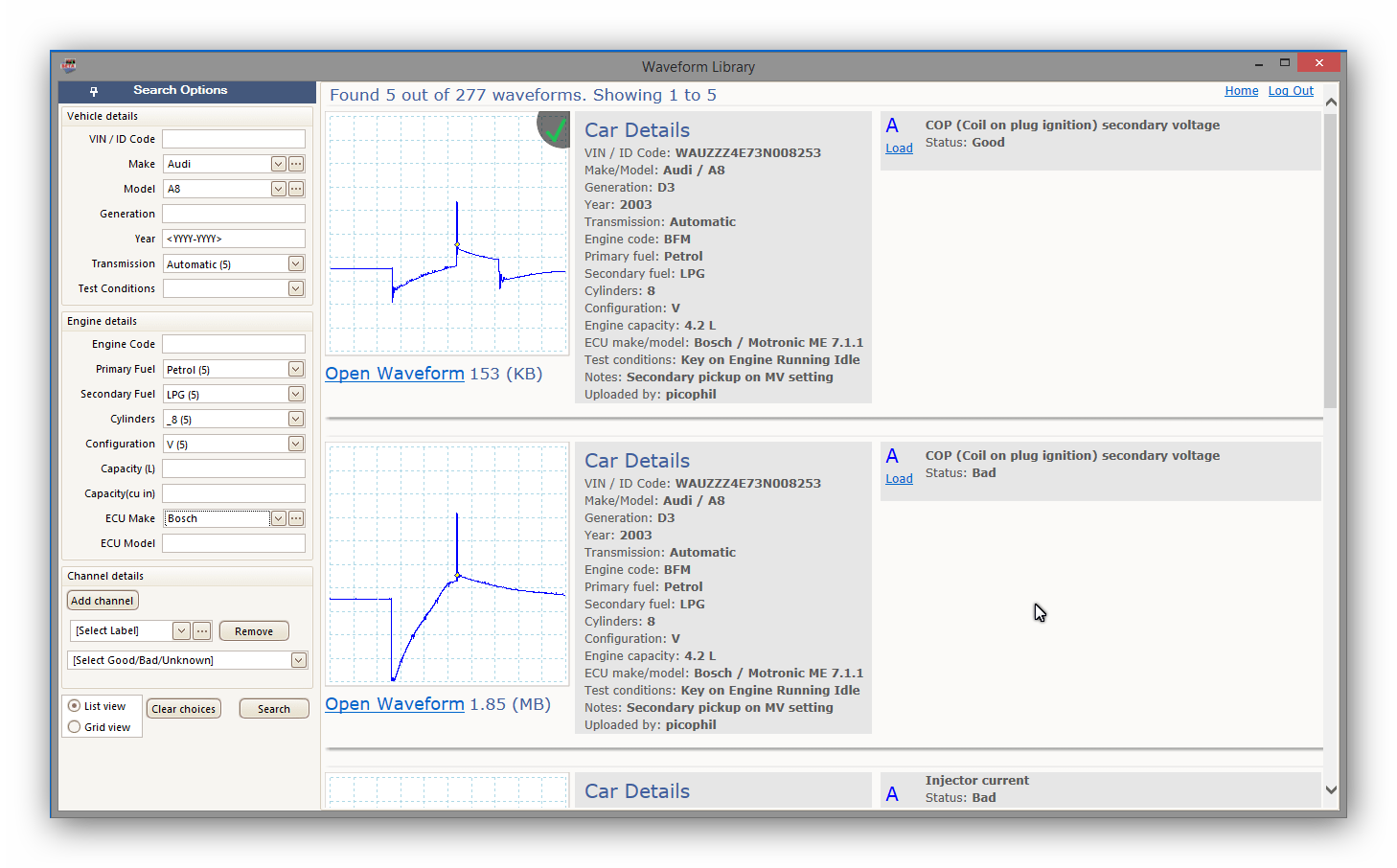The width and height of the screenshot is (1397, 868).
Task: Open the Select Label channel dropdown
Action: point(181,630)
